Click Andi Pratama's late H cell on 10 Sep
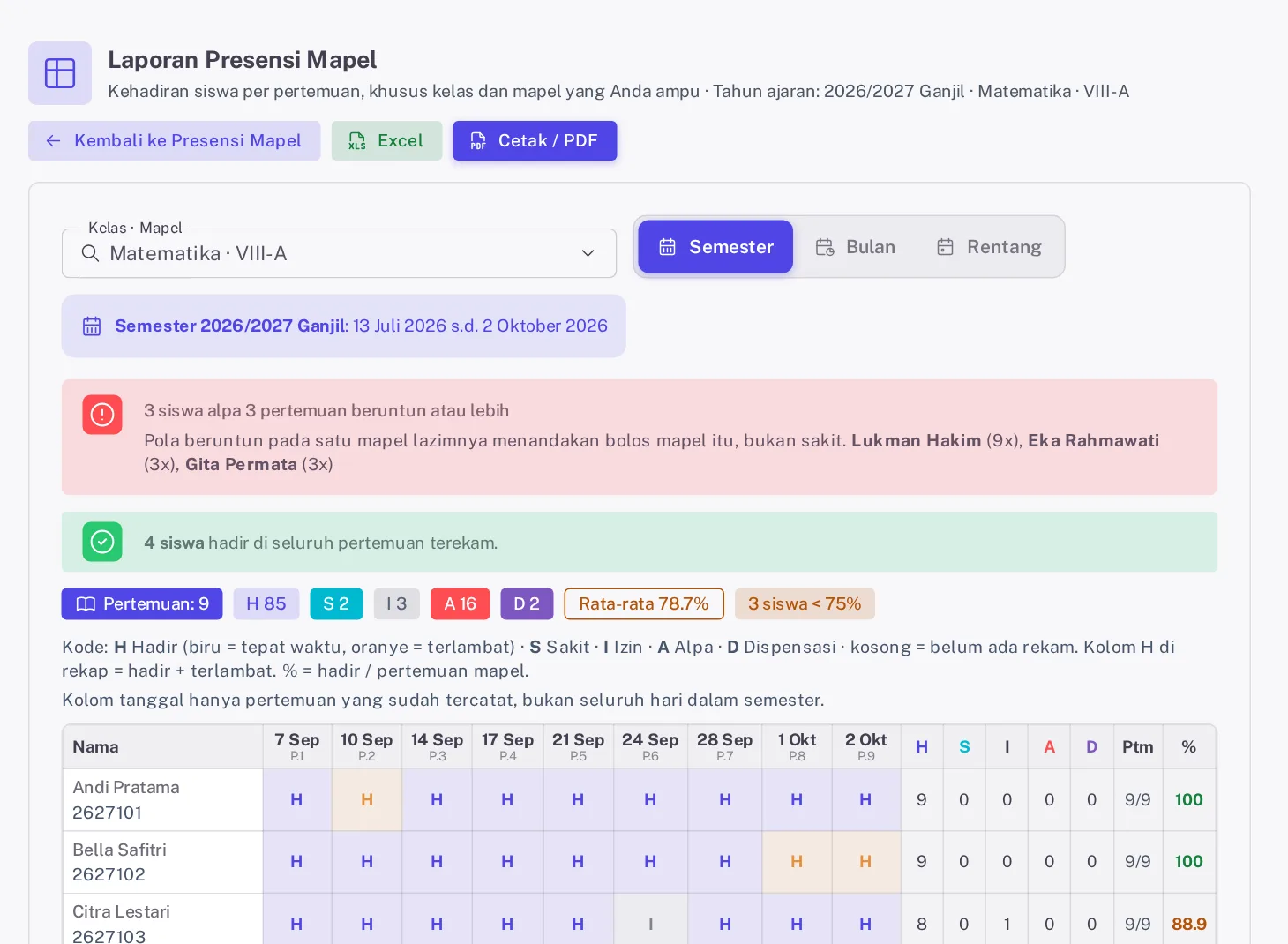The image size is (1288, 944). click(367, 800)
